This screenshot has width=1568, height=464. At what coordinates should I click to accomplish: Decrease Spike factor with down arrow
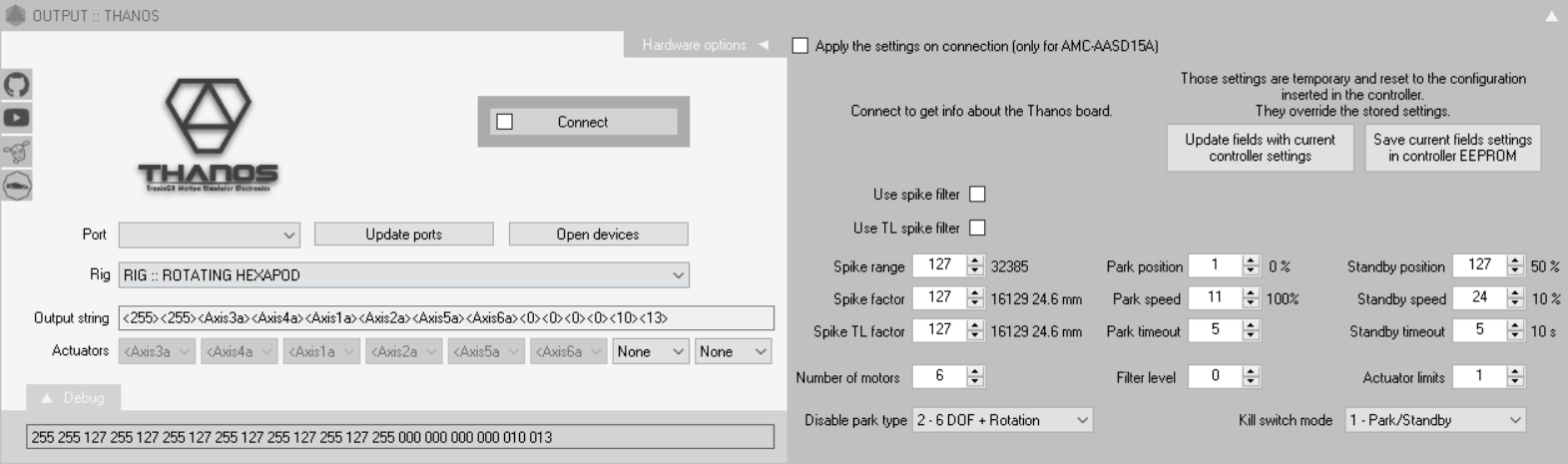click(975, 304)
